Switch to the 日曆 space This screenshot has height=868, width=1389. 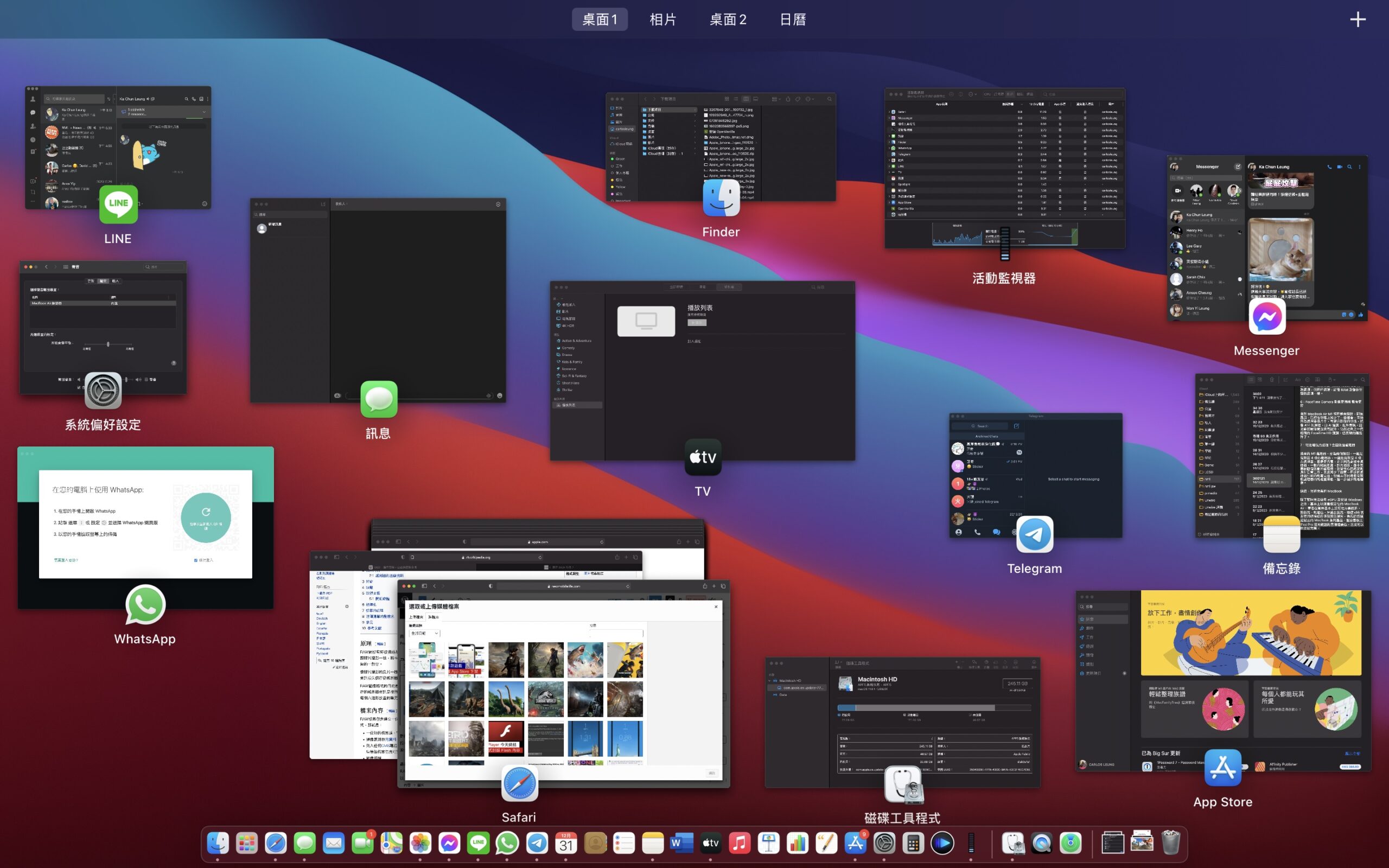(792, 20)
